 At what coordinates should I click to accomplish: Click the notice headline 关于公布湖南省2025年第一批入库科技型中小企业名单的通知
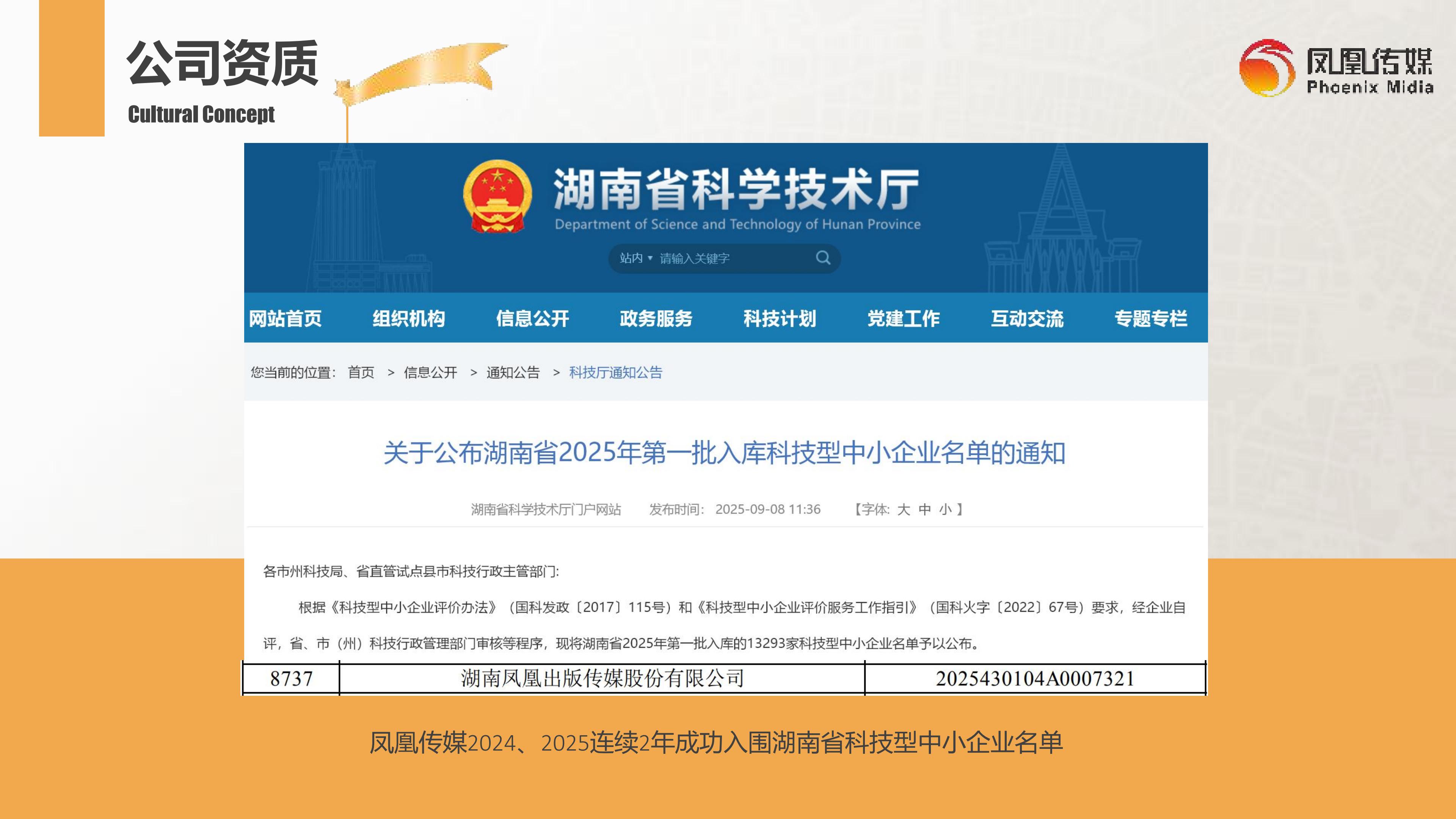(725, 453)
